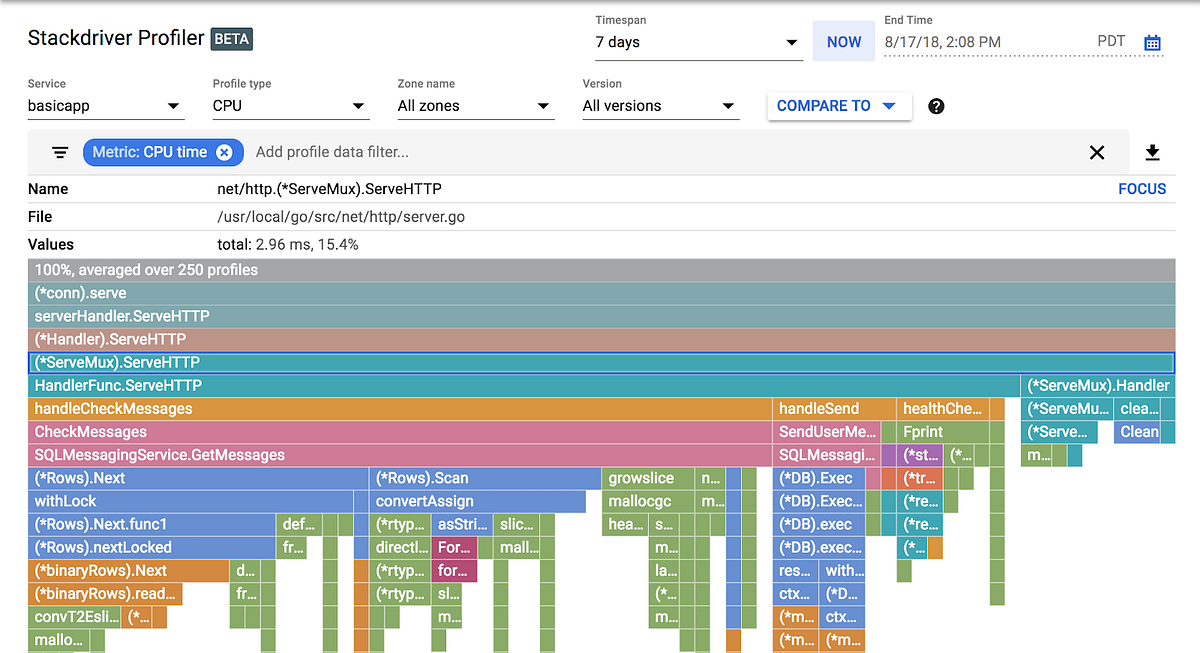
Task: Open the COMPARE TO dropdown
Action: click(838, 105)
